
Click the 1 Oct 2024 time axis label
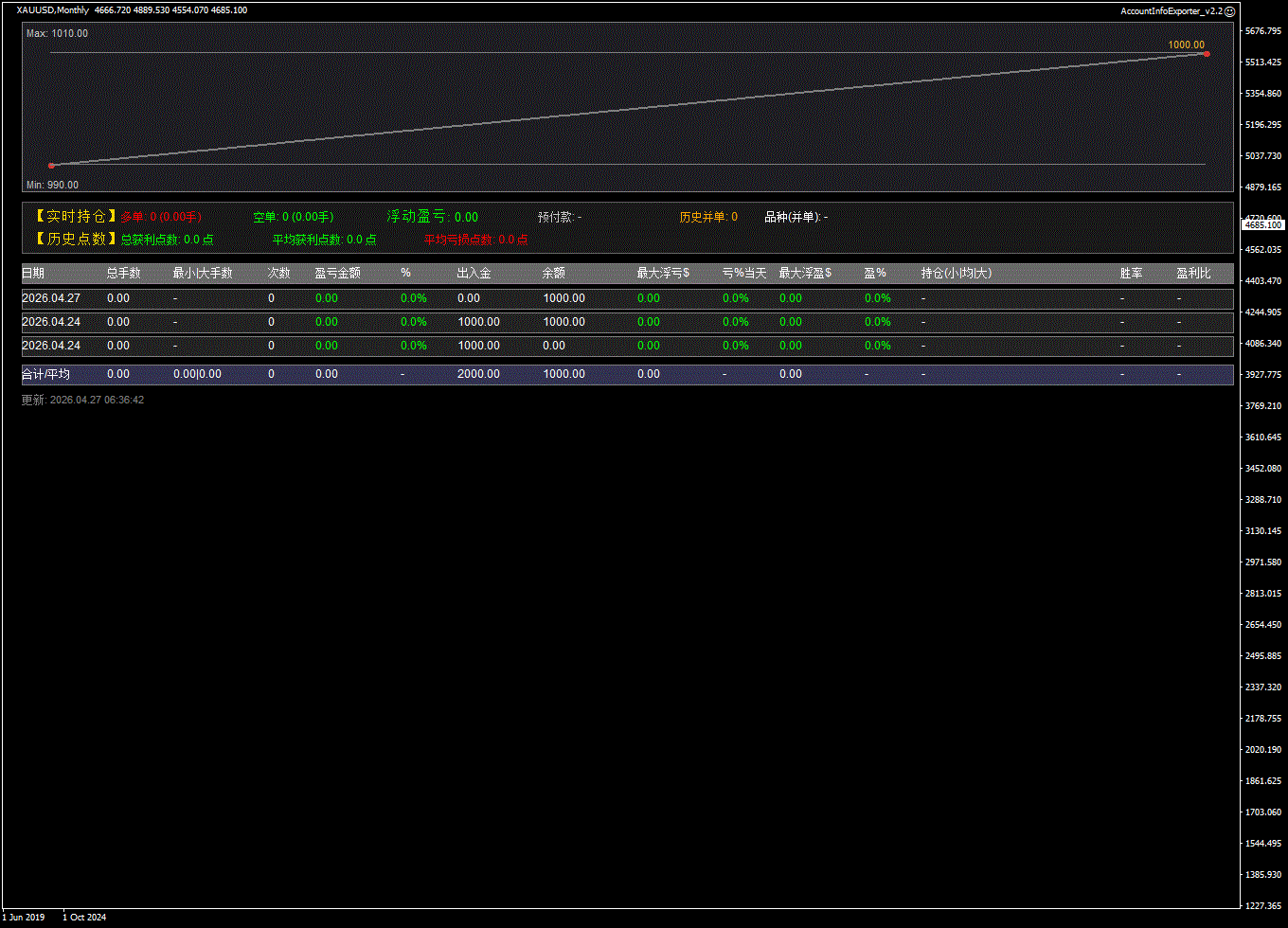84,917
